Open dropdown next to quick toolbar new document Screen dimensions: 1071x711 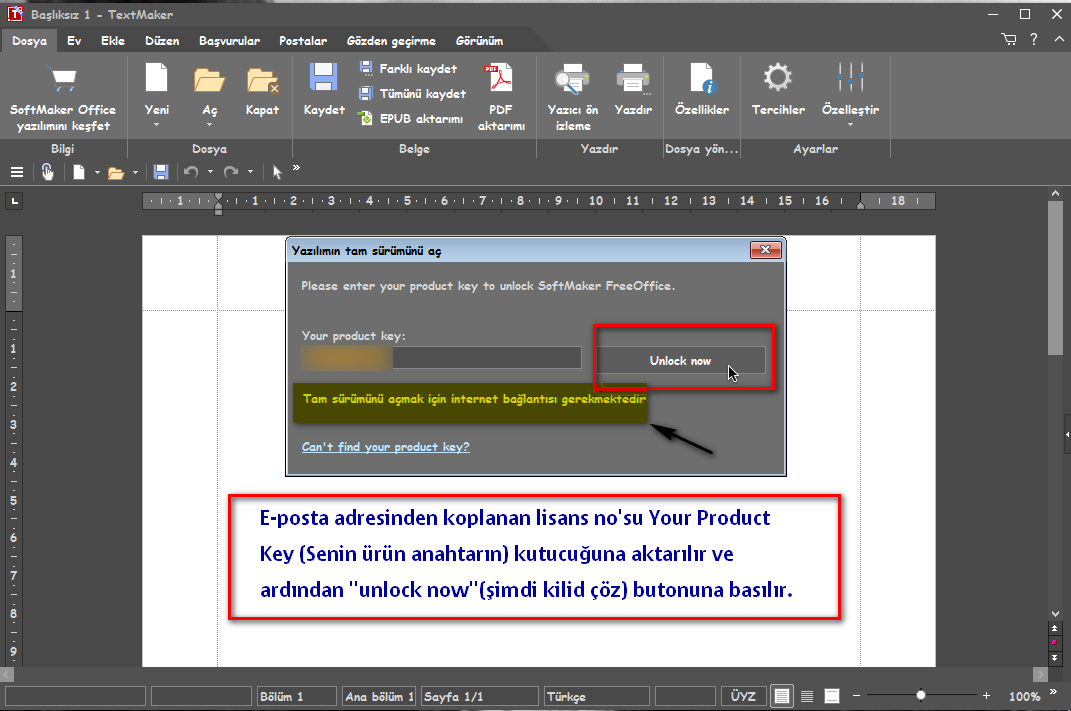coord(97,173)
